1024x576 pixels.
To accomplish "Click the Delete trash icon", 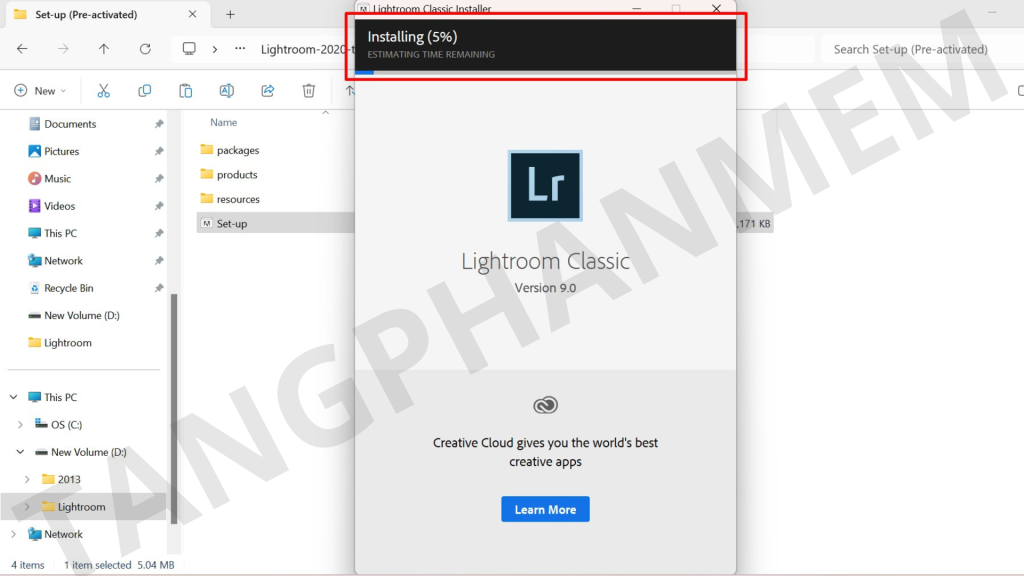I will click(309, 91).
